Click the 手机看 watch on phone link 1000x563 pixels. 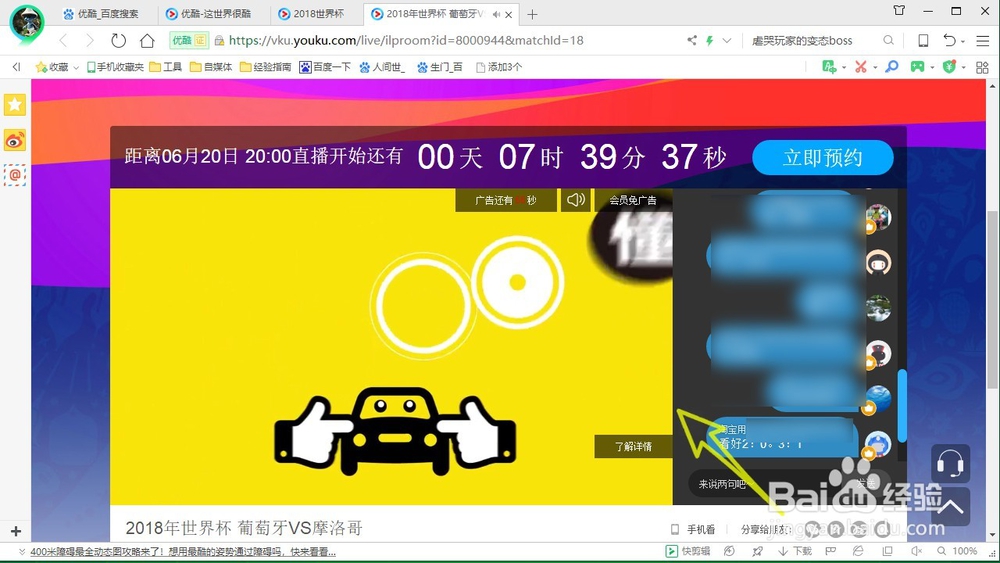pyautogui.click(x=693, y=529)
